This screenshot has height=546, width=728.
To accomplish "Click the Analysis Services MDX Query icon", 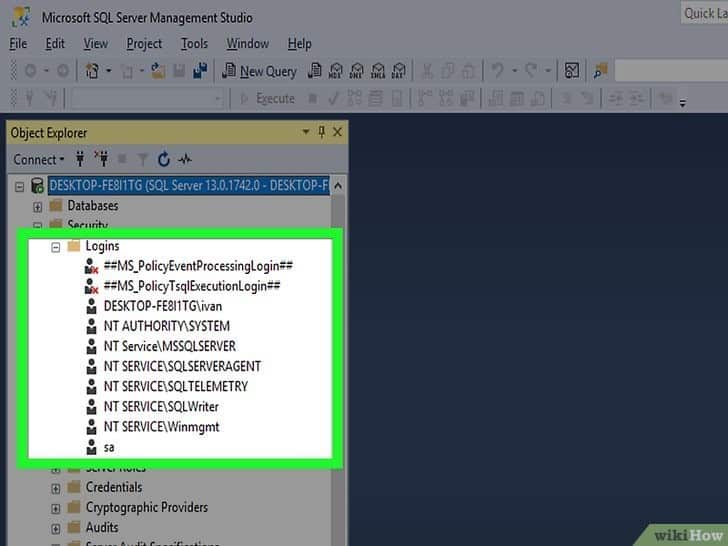I will (336, 71).
